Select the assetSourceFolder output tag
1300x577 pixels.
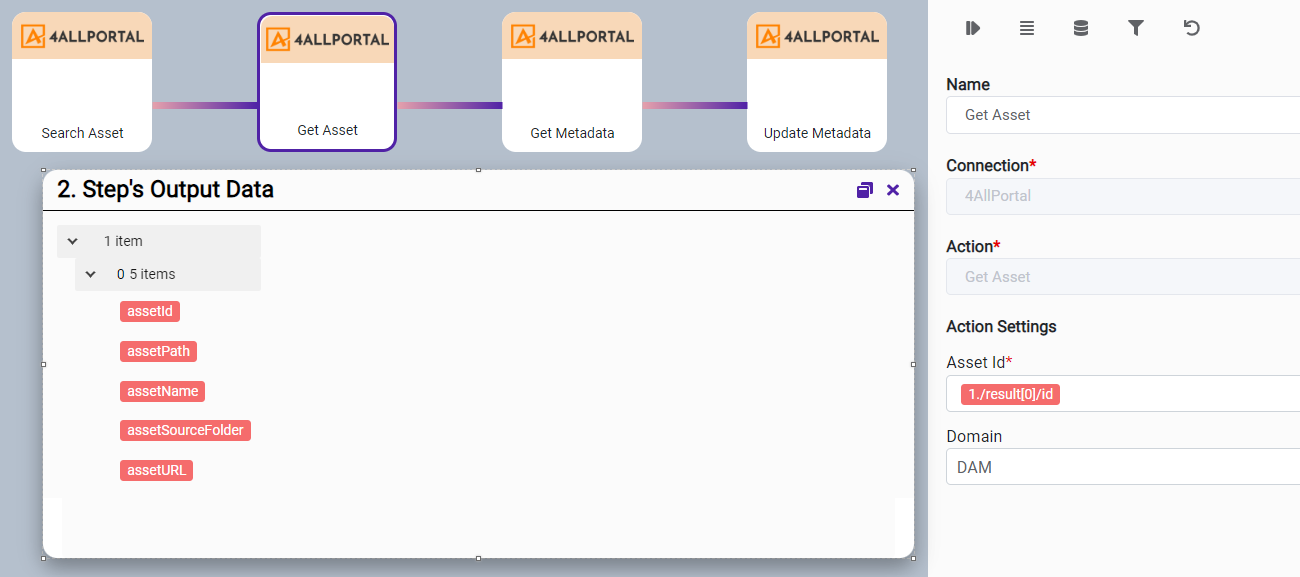(185, 430)
